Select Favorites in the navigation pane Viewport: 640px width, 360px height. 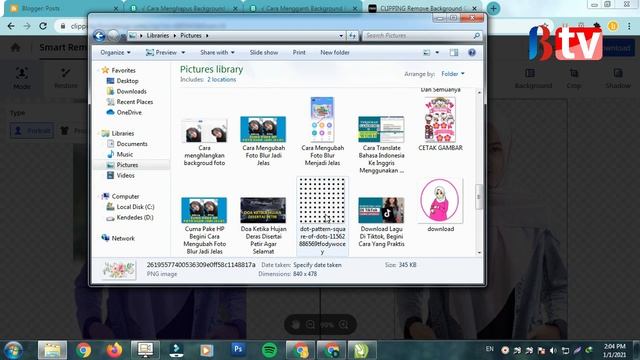point(123,70)
